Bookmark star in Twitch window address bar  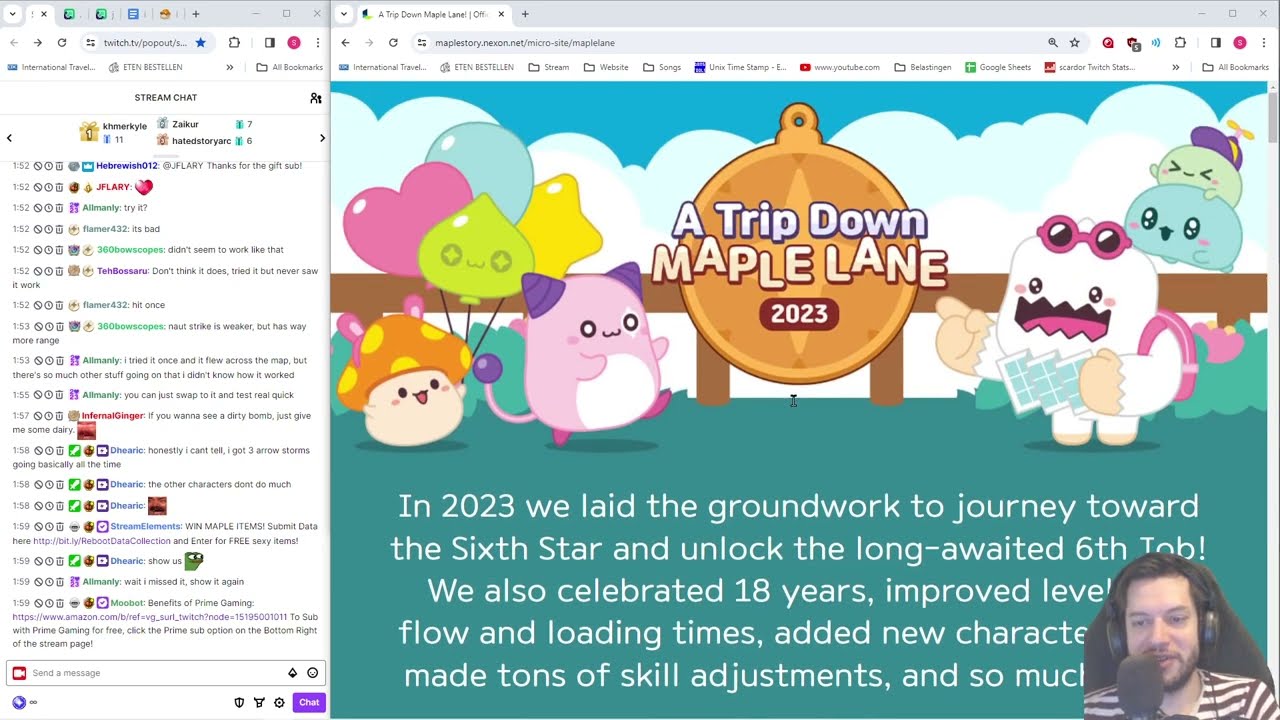200,43
